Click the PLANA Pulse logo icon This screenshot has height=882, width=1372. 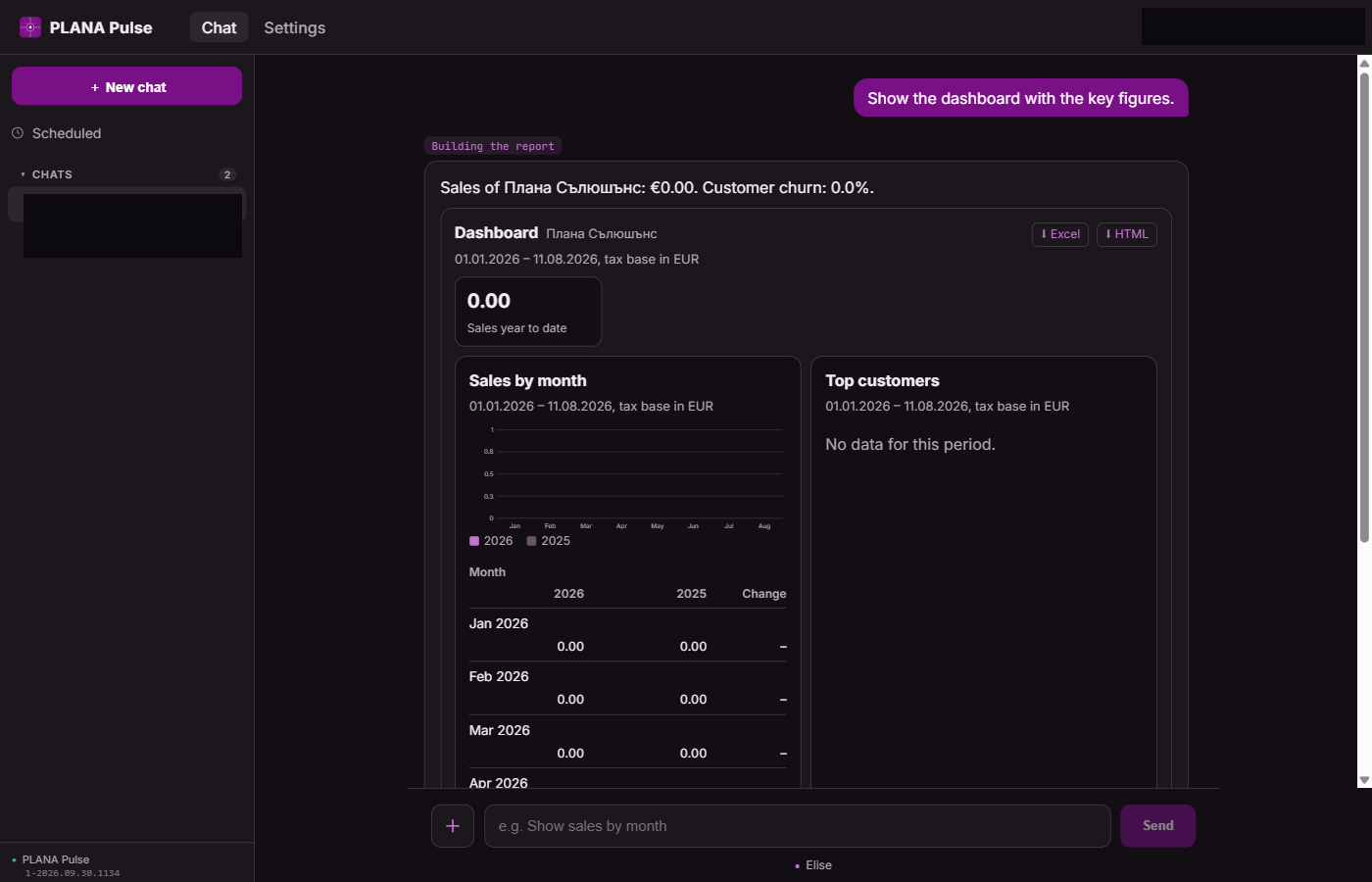click(30, 27)
